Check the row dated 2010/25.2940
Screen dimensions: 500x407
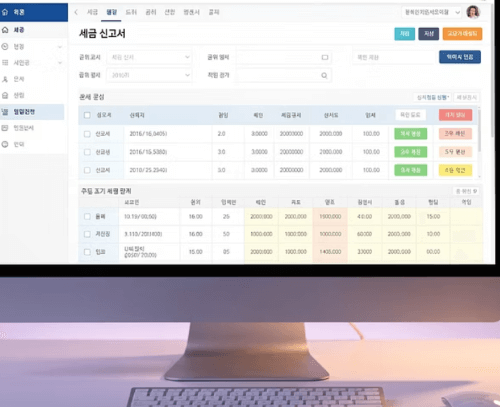point(87,170)
